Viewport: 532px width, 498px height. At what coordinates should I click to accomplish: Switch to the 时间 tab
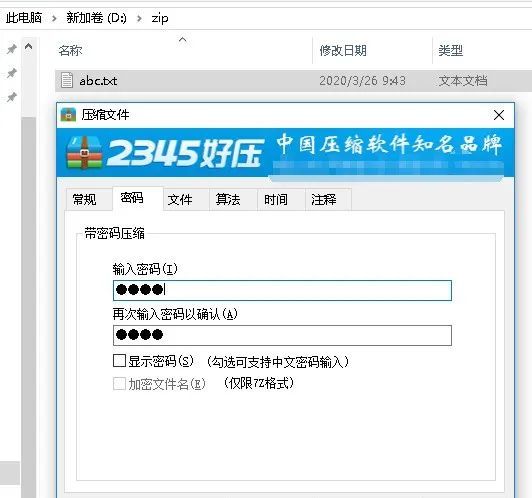tap(281, 199)
